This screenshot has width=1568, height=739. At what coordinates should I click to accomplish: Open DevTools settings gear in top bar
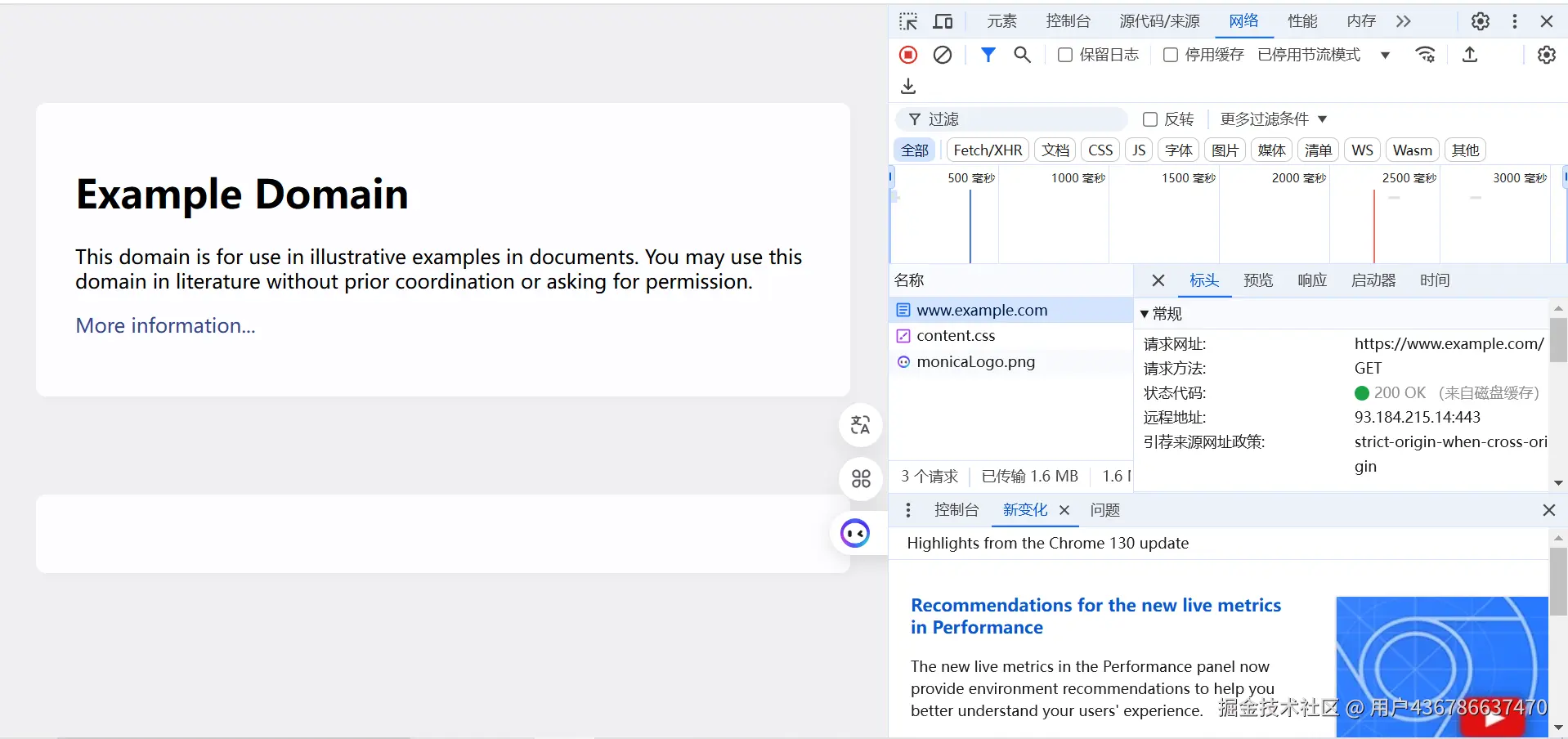point(1481,21)
